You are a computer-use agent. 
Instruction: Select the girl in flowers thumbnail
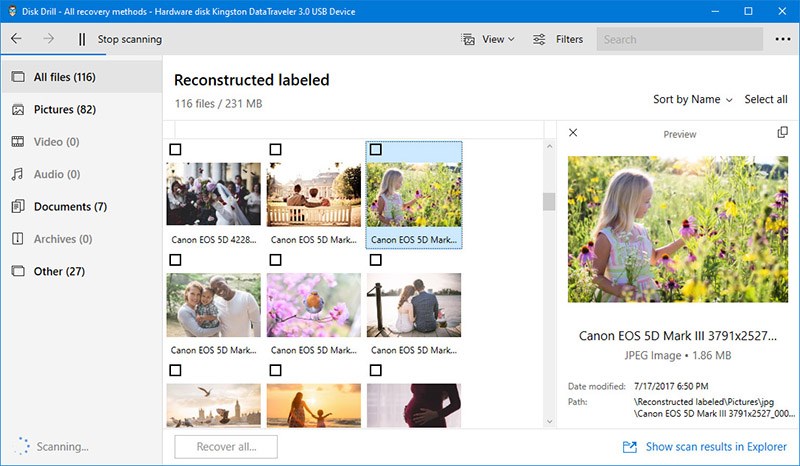(x=414, y=194)
